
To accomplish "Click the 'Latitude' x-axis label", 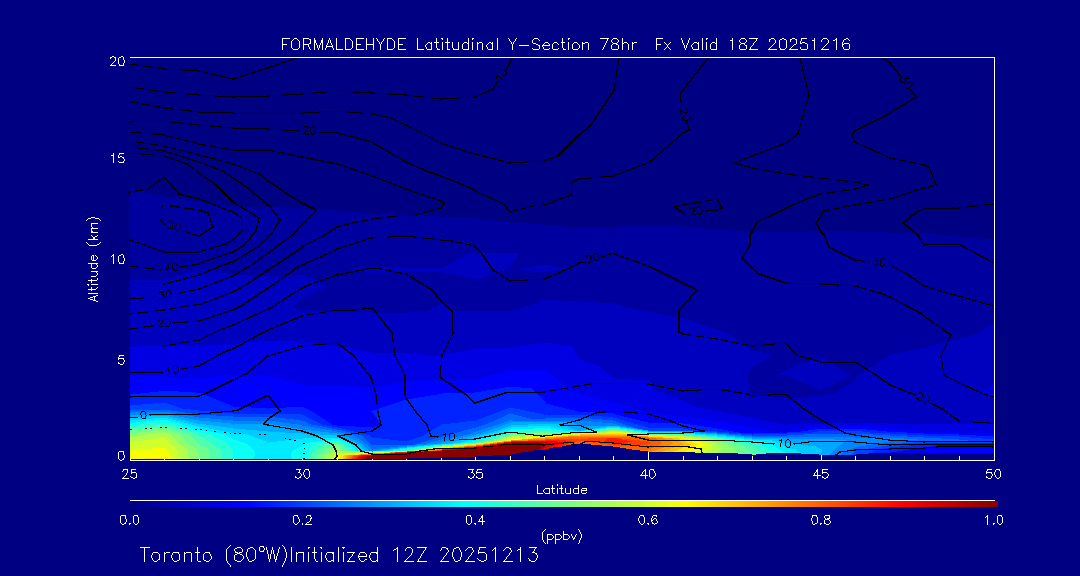I will point(561,489).
